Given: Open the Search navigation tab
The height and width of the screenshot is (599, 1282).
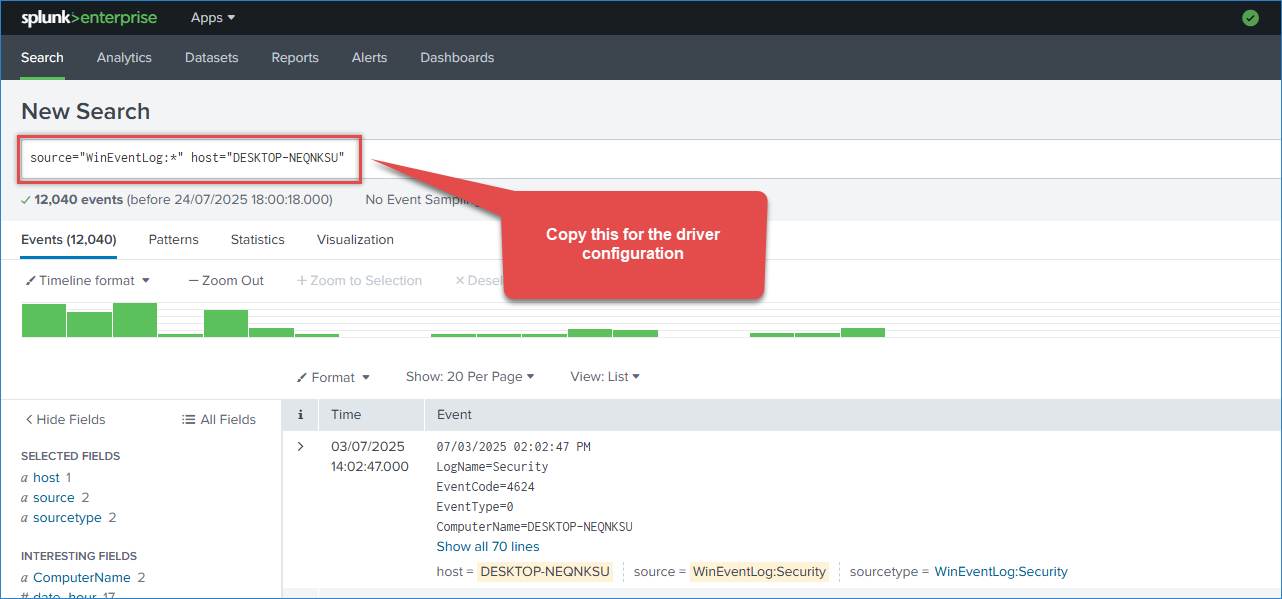Looking at the screenshot, I should [42, 58].
